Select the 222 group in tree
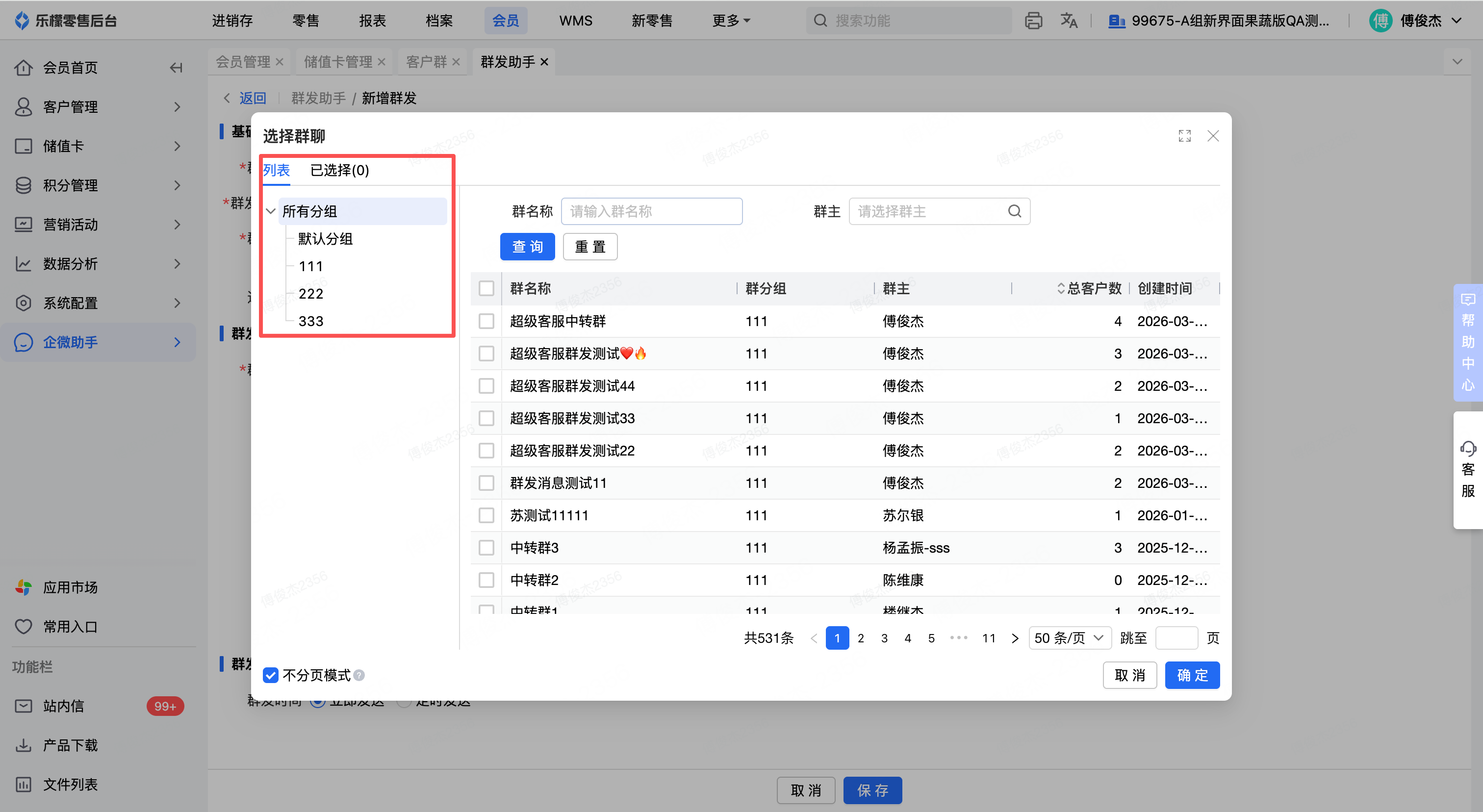Screen dimensions: 1483x812 pos(311,294)
